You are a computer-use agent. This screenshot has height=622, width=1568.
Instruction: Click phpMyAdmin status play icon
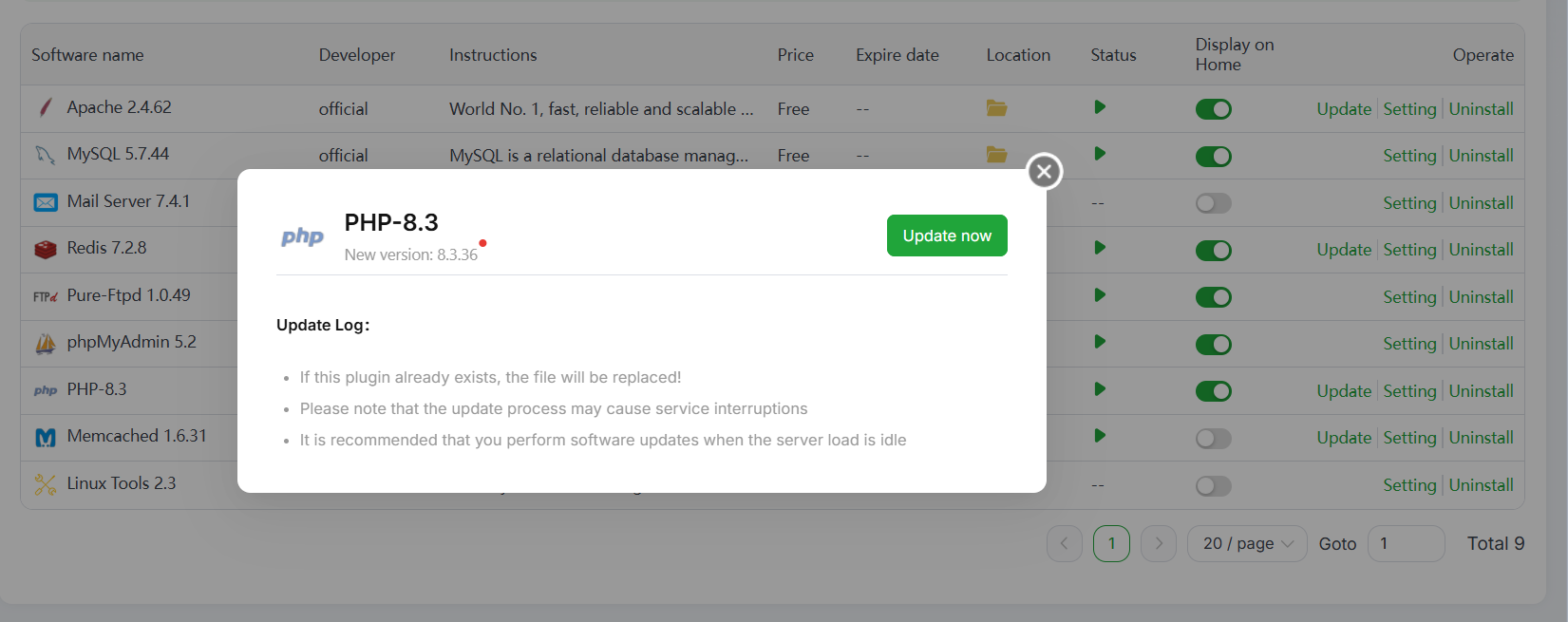coord(1100,342)
